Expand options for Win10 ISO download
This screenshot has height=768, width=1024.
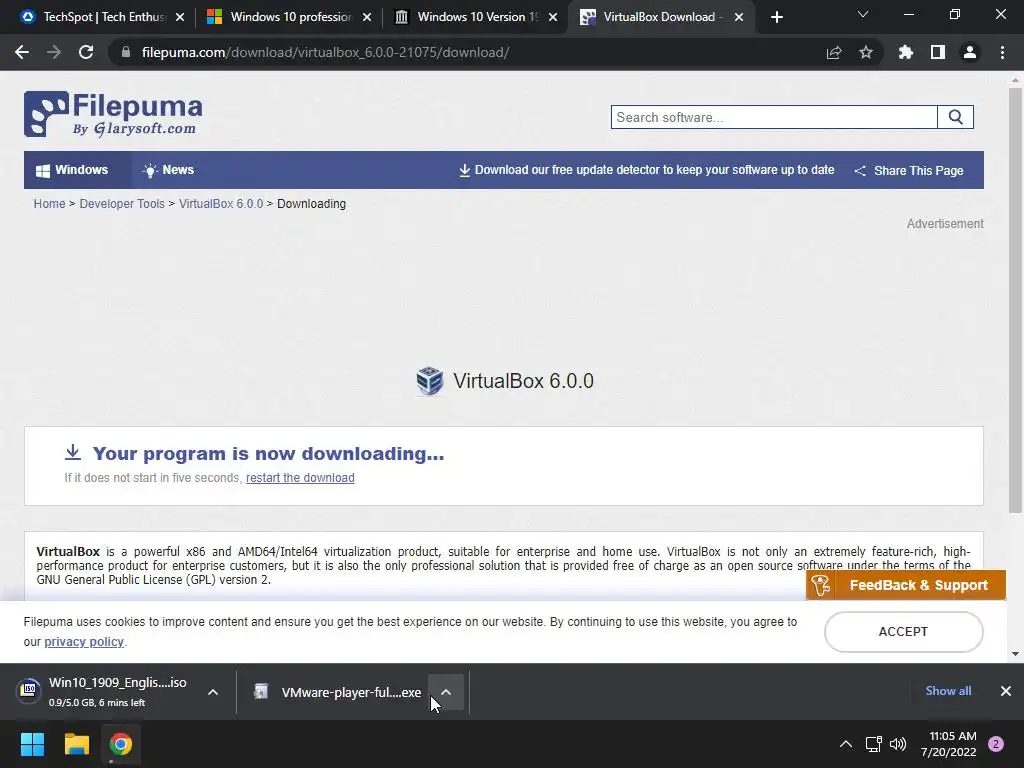pos(213,692)
